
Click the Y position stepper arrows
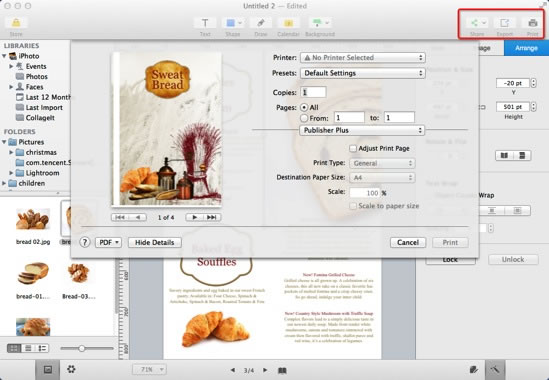[x=533, y=83]
